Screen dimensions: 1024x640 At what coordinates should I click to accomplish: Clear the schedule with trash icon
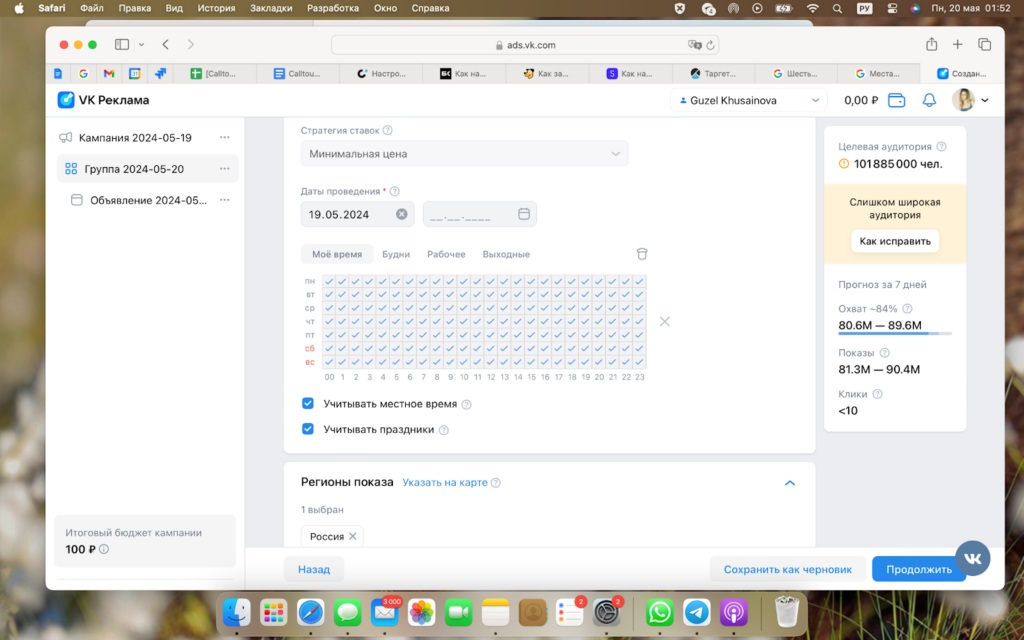(642, 254)
